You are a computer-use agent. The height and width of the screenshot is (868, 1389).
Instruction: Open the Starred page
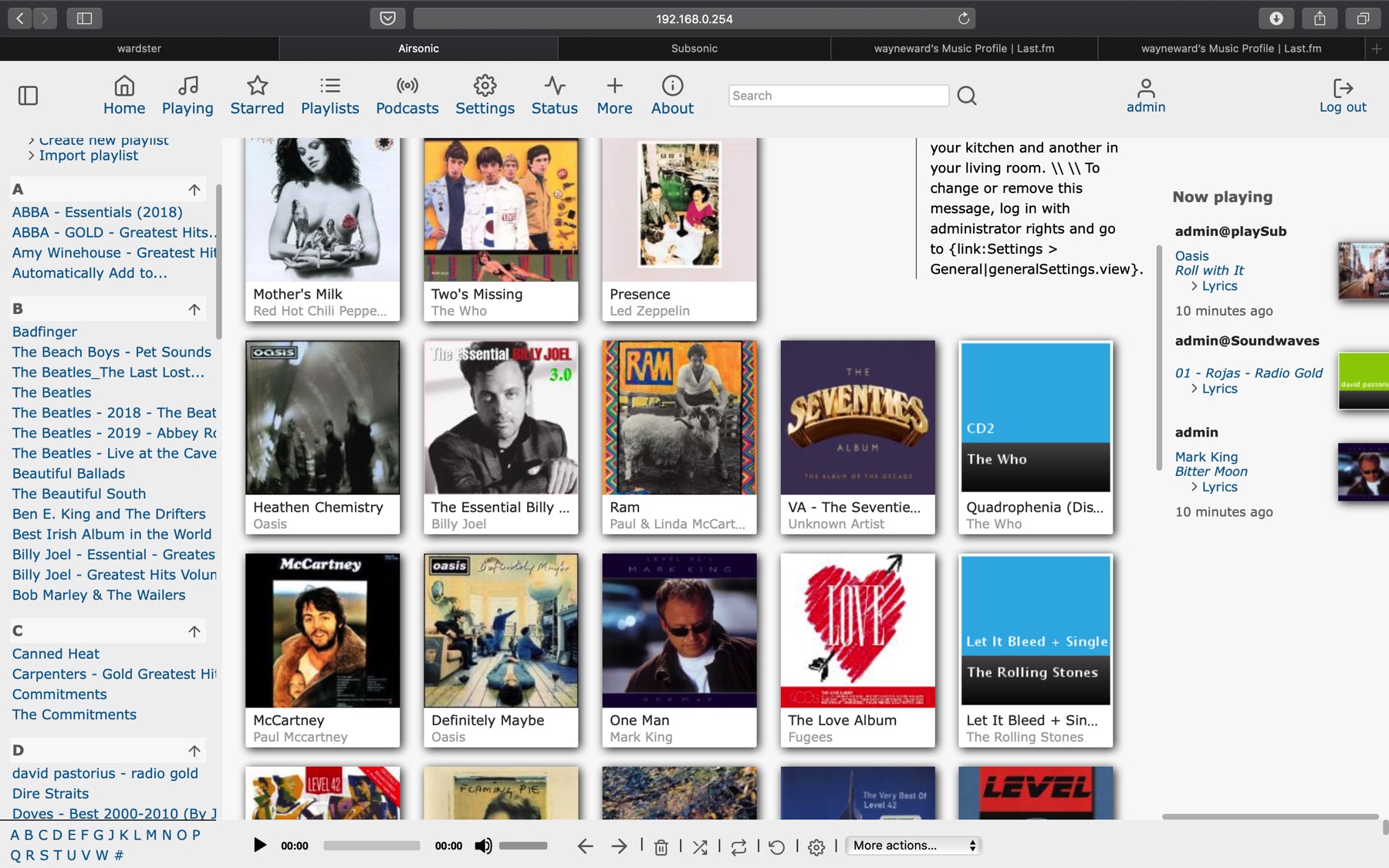point(257,96)
